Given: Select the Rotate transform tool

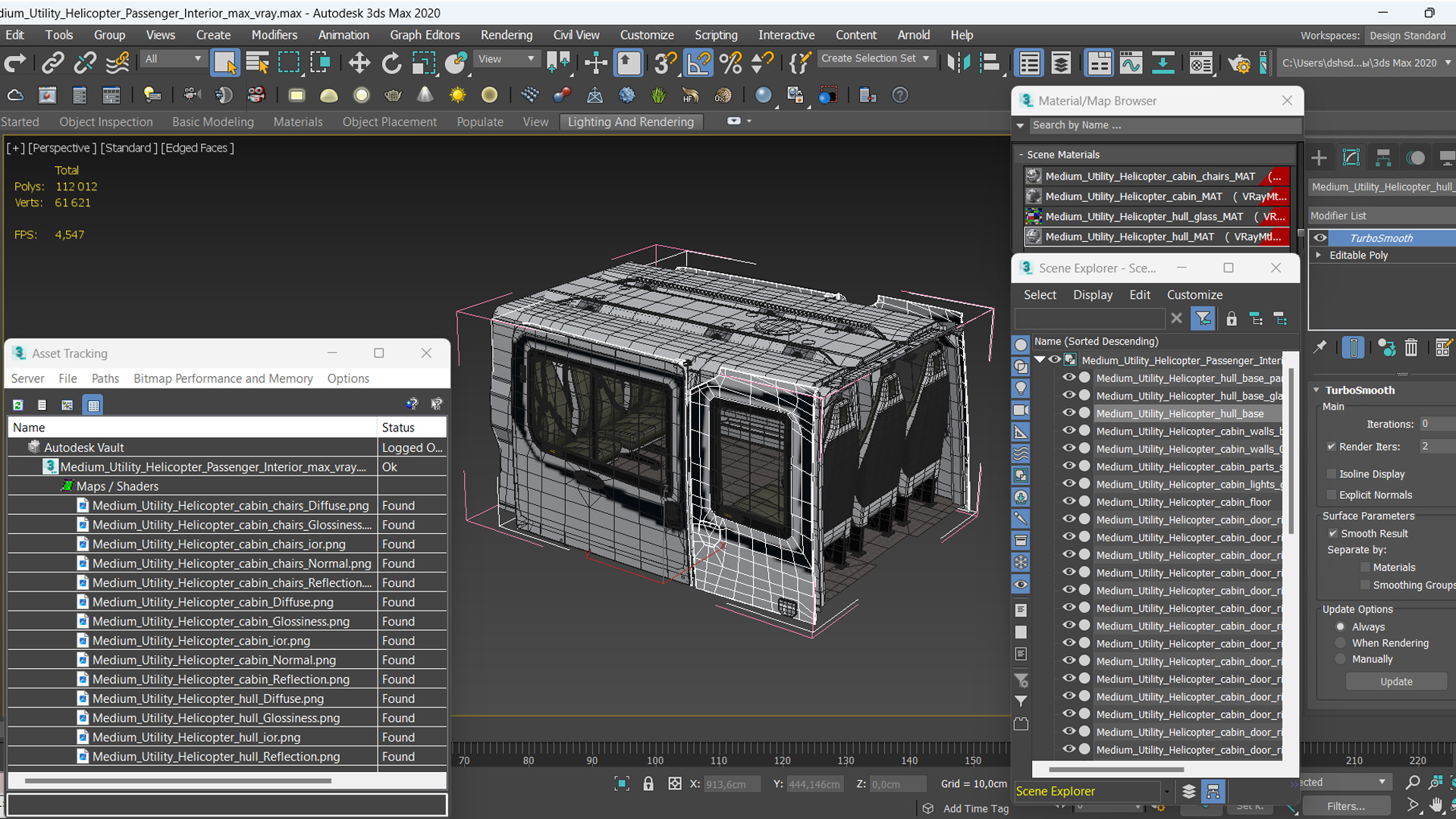Looking at the screenshot, I should [x=391, y=63].
